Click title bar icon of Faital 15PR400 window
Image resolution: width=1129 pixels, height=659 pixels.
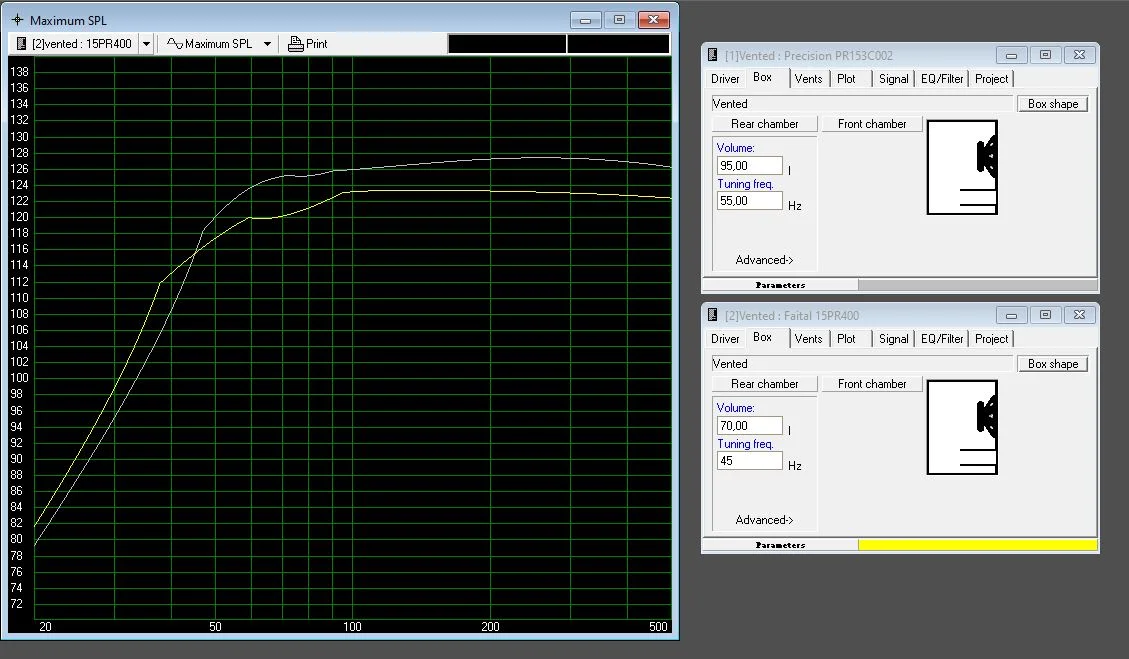(712, 316)
